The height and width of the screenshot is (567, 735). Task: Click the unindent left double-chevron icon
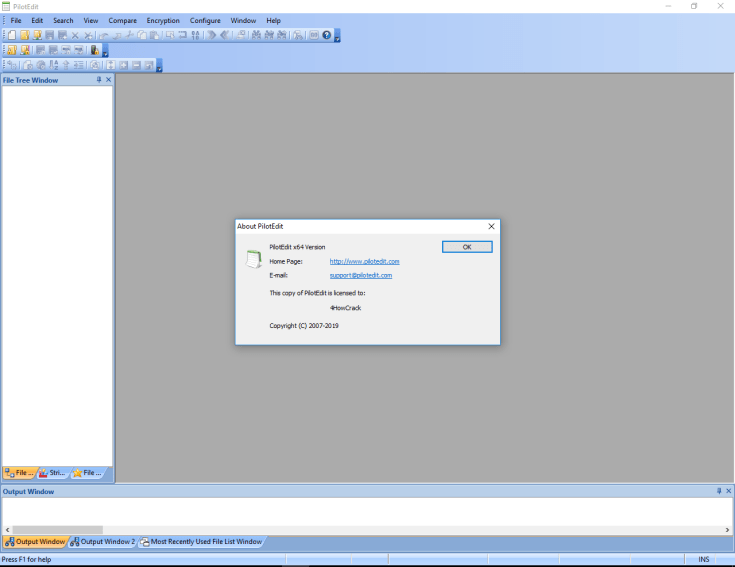click(x=225, y=35)
